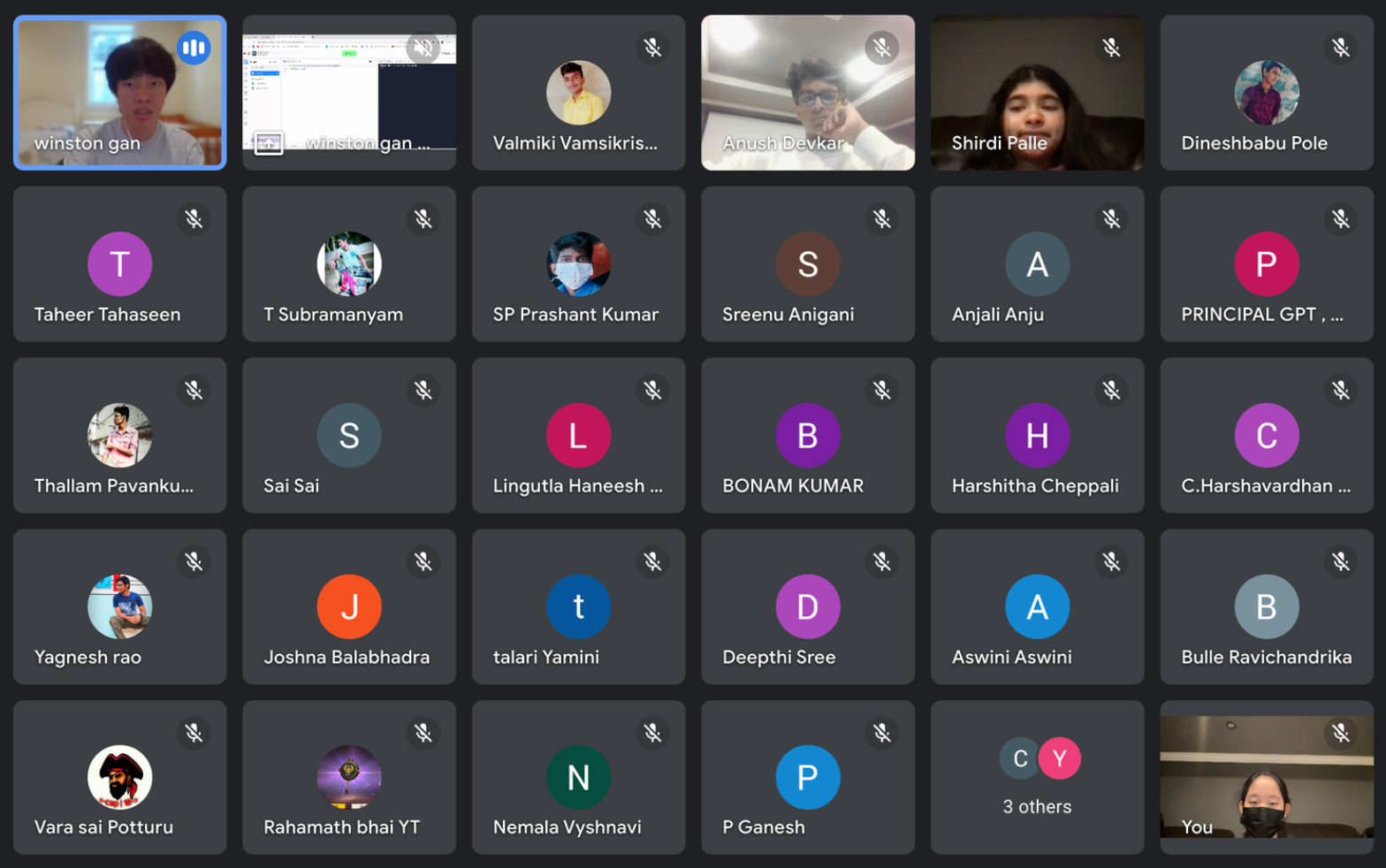Click winston gan's speaking indicator icon
Viewport: 1386px width, 868px height.
tap(194, 48)
